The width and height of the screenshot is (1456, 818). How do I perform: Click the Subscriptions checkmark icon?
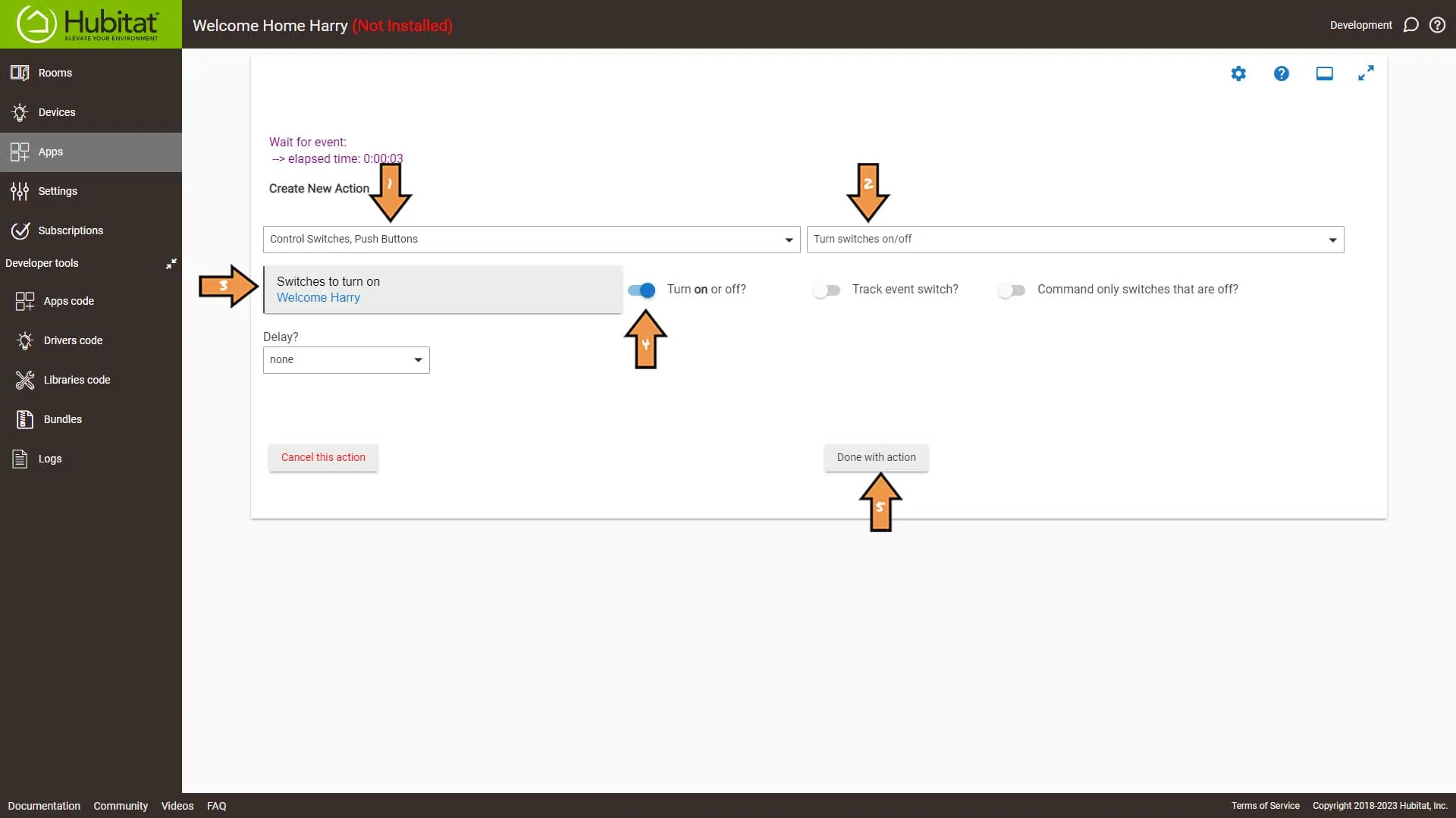(20, 230)
